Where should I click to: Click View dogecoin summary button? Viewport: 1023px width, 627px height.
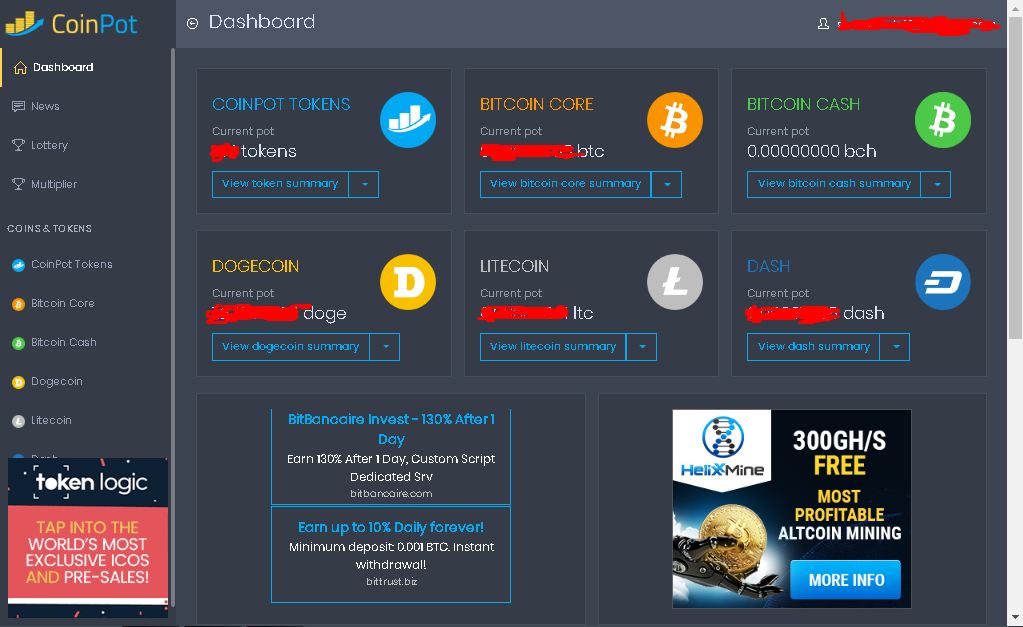pos(291,347)
